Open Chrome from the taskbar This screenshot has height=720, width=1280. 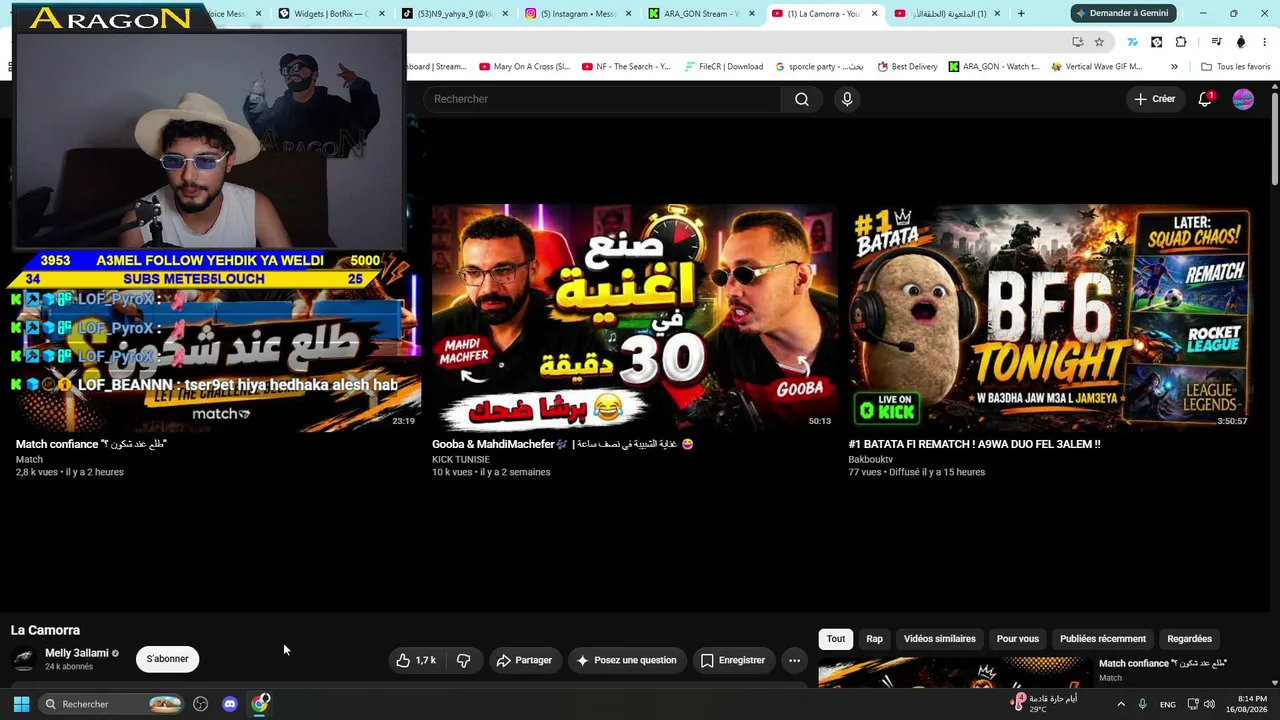click(x=260, y=704)
